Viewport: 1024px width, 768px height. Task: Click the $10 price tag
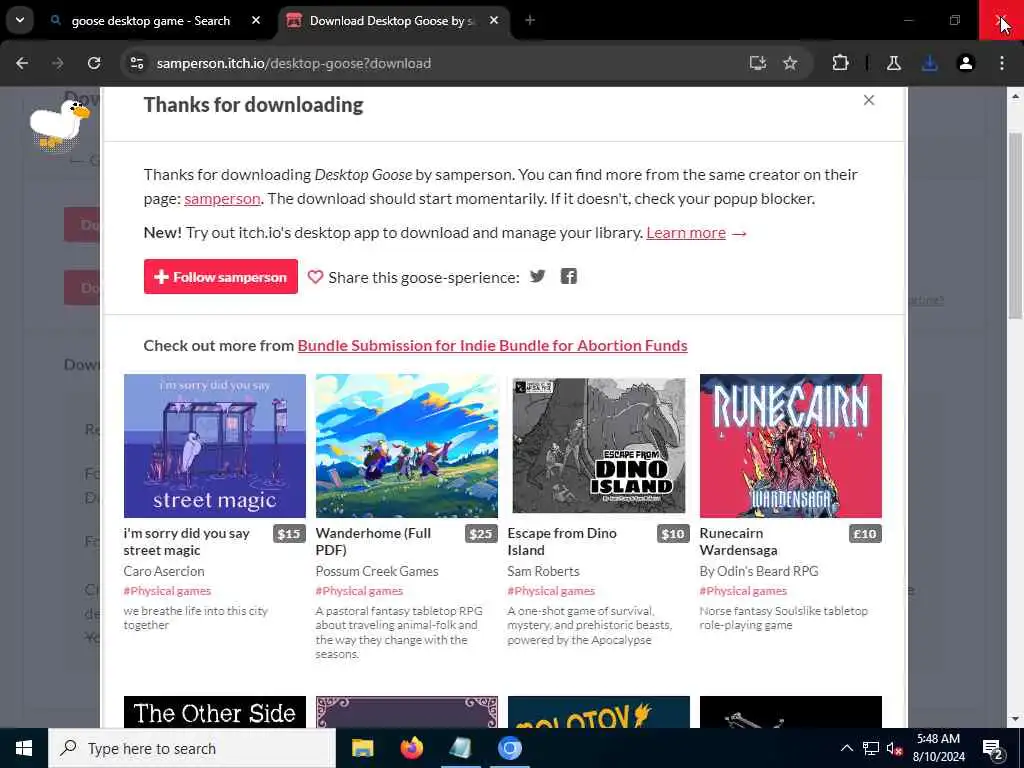coord(673,534)
